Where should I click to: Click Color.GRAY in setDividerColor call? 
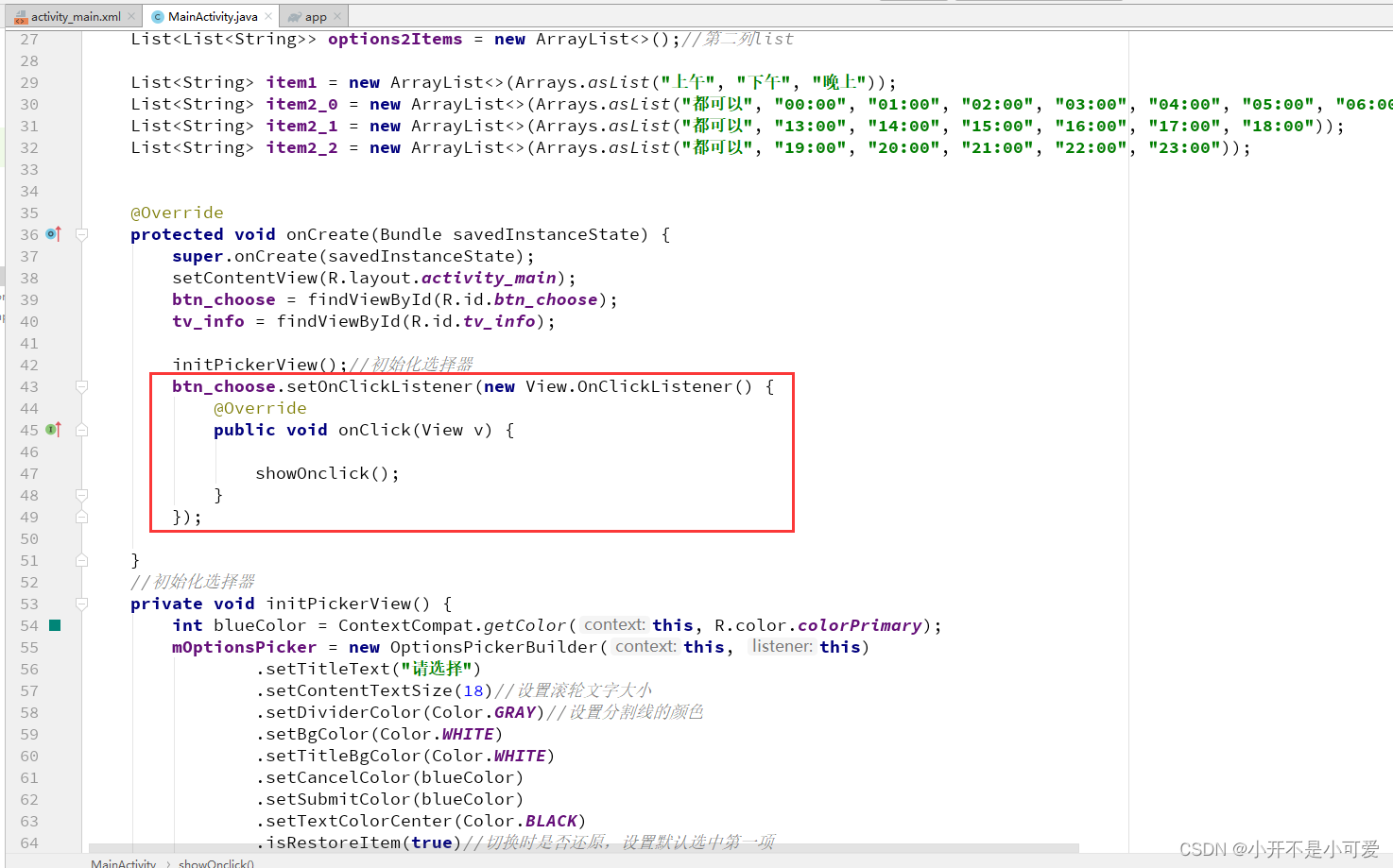coord(484,712)
